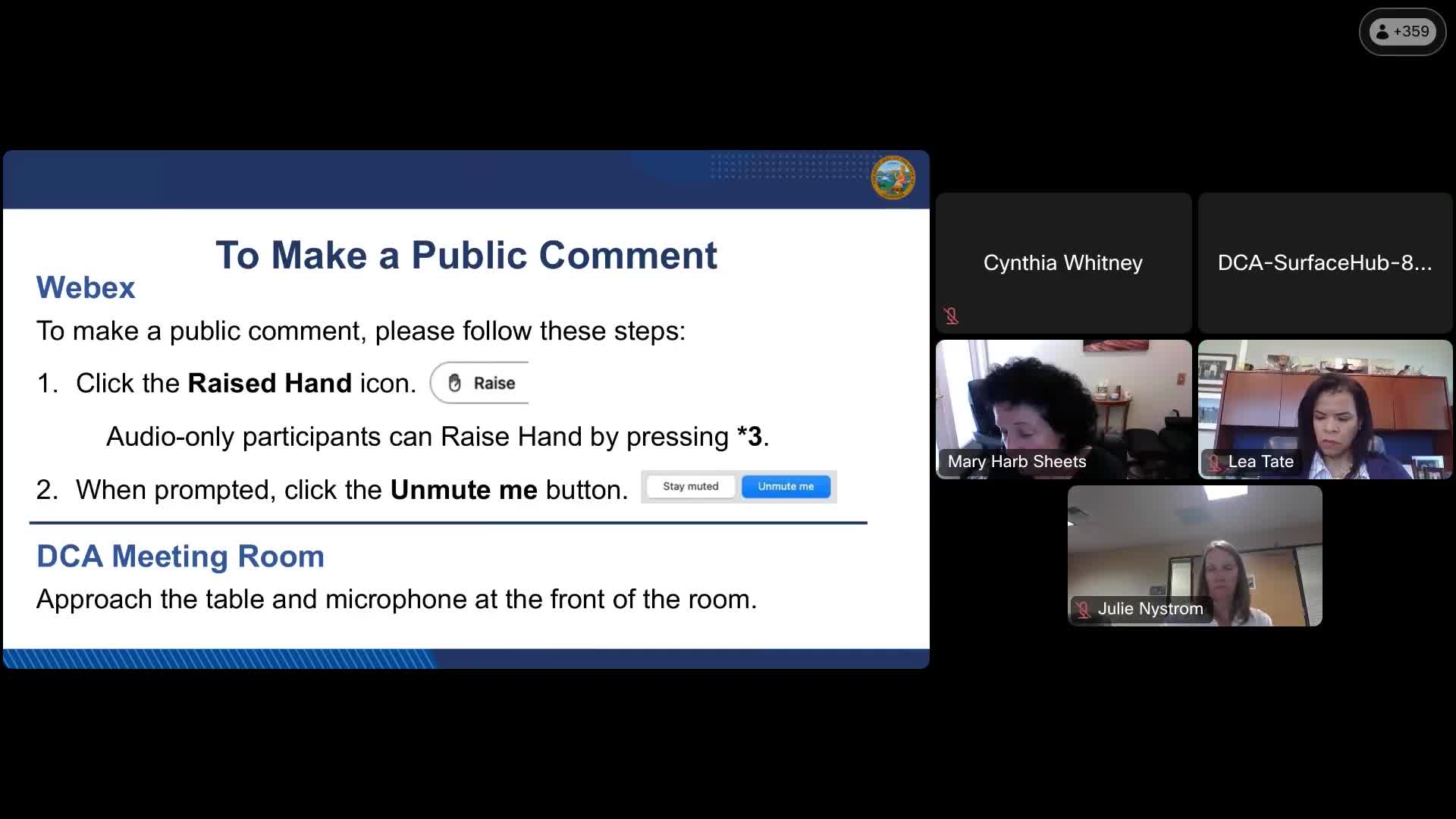Screen dimensions: 1456x819
Task: Click Lea Tate's muted microphone icon
Action: 1214,462
